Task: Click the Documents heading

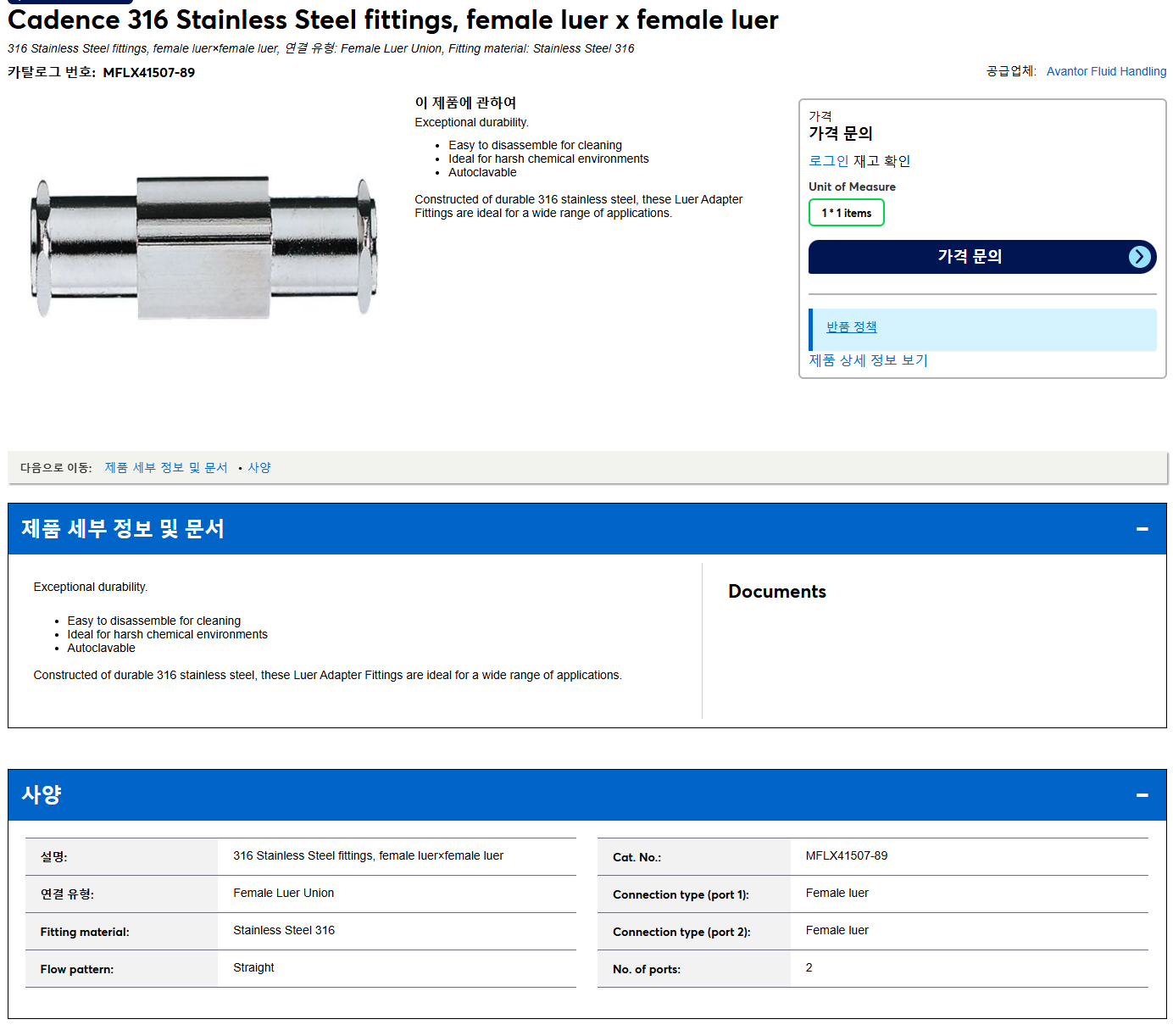Action: [x=777, y=592]
